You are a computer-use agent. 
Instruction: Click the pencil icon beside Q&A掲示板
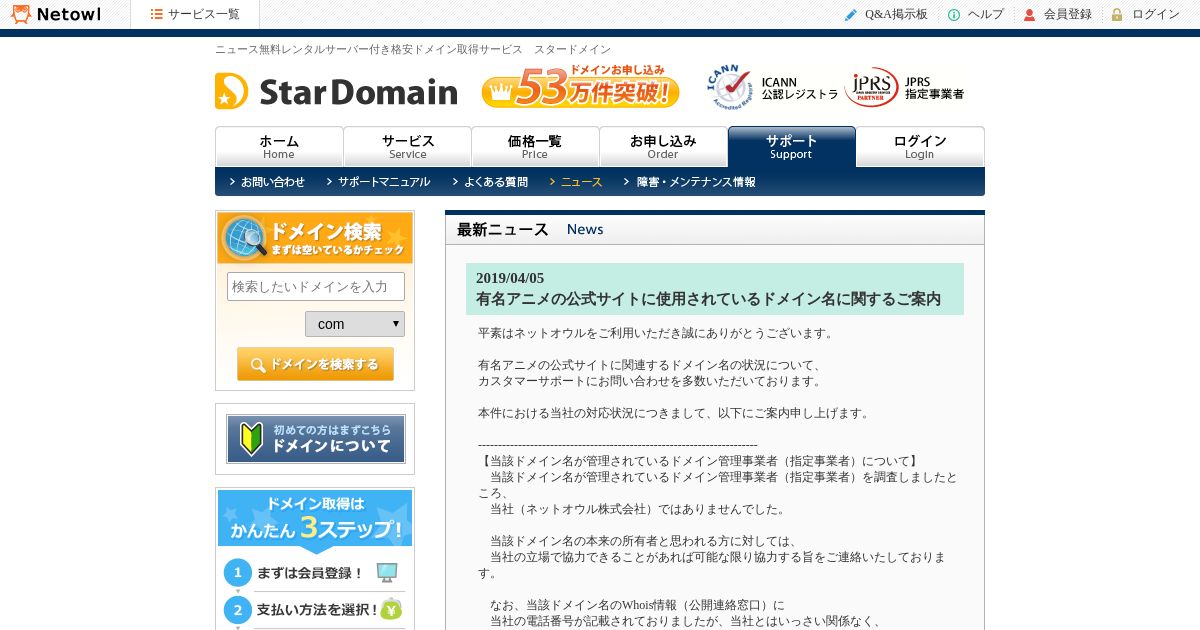851,14
